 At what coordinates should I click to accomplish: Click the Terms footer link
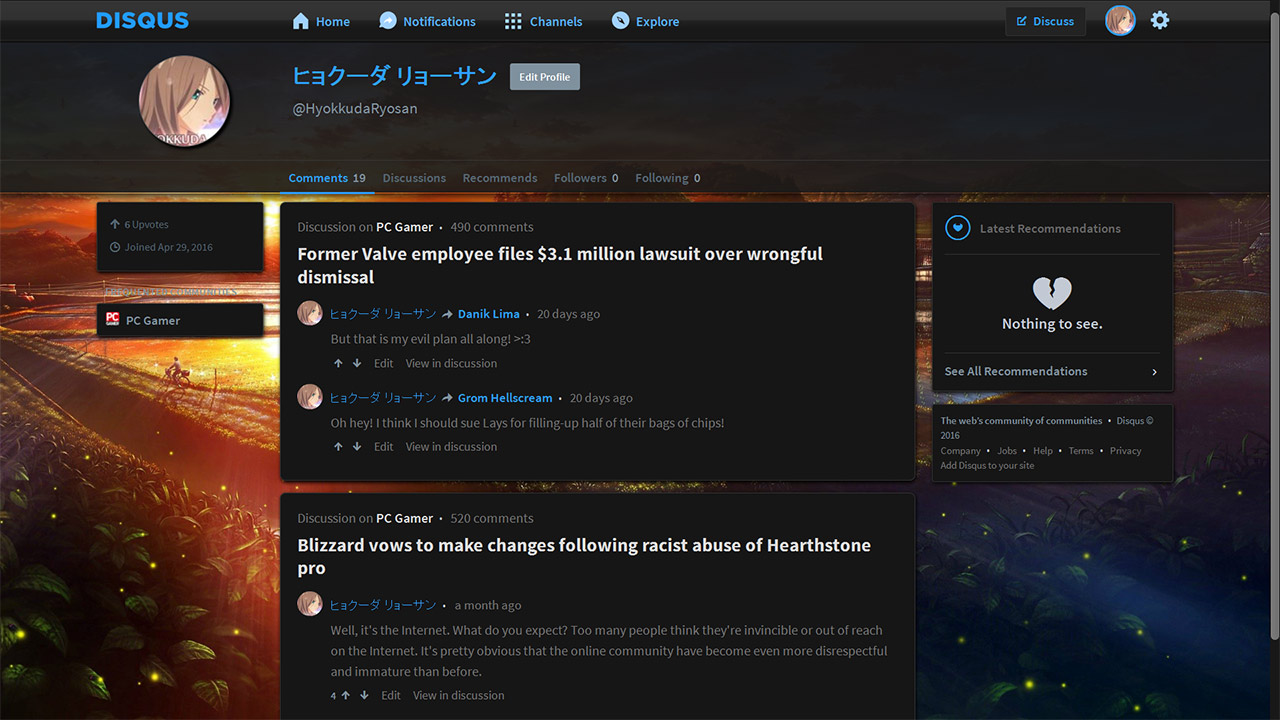point(1081,451)
